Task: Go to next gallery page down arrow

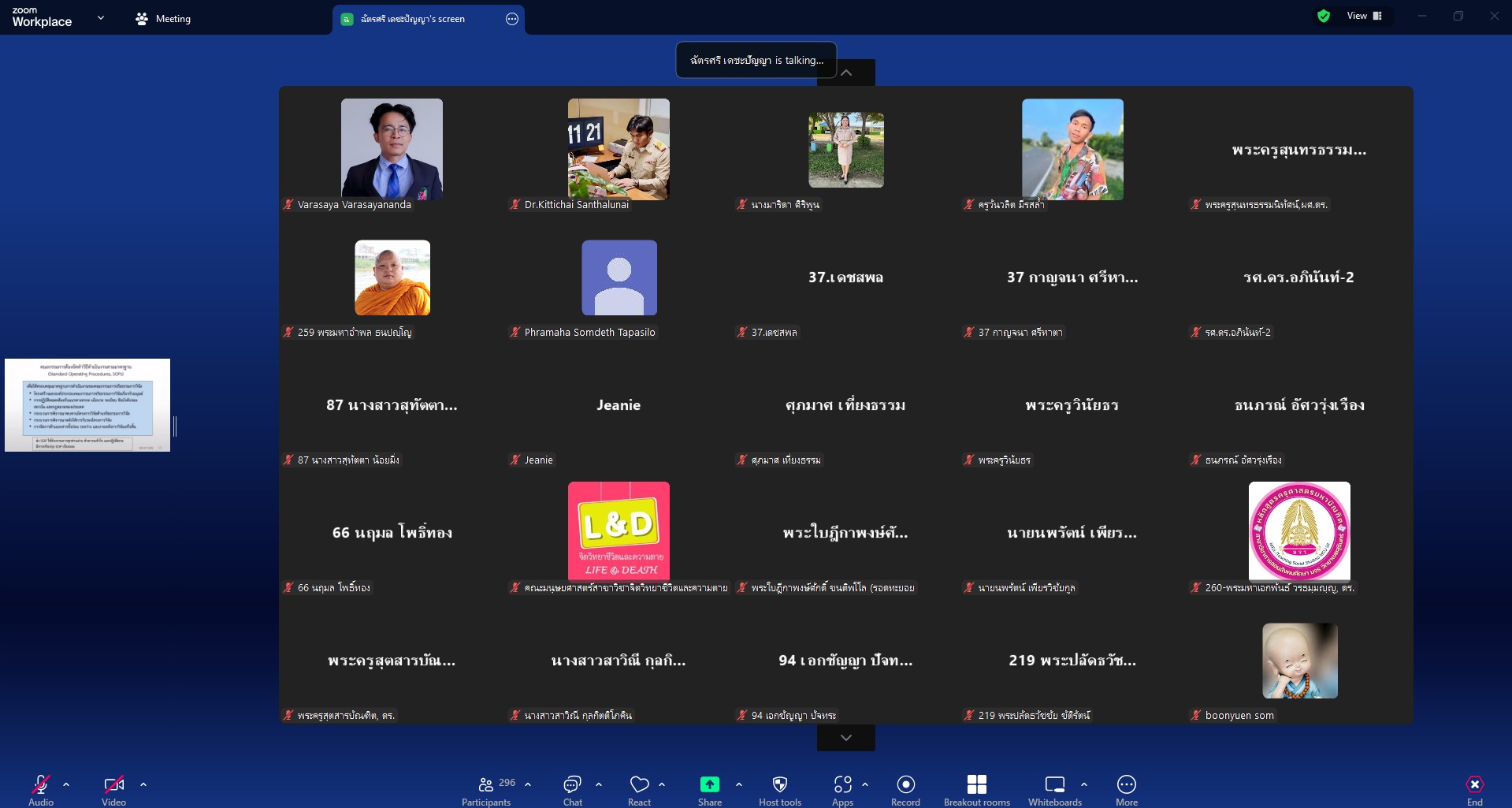Action: point(846,738)
